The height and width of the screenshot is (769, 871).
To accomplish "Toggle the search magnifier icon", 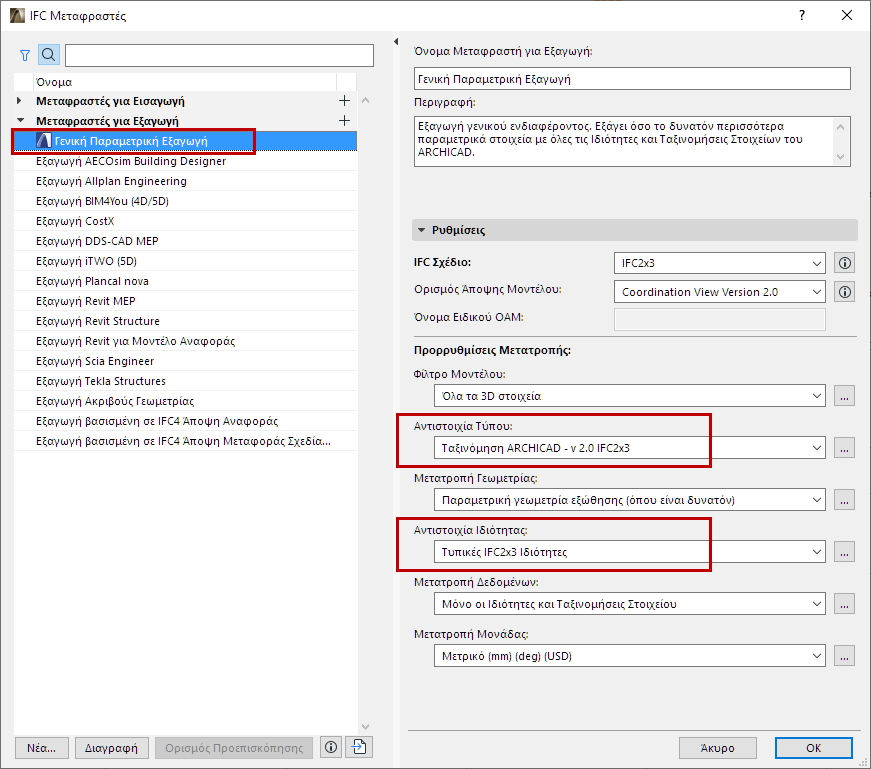I will pos(48,55).
